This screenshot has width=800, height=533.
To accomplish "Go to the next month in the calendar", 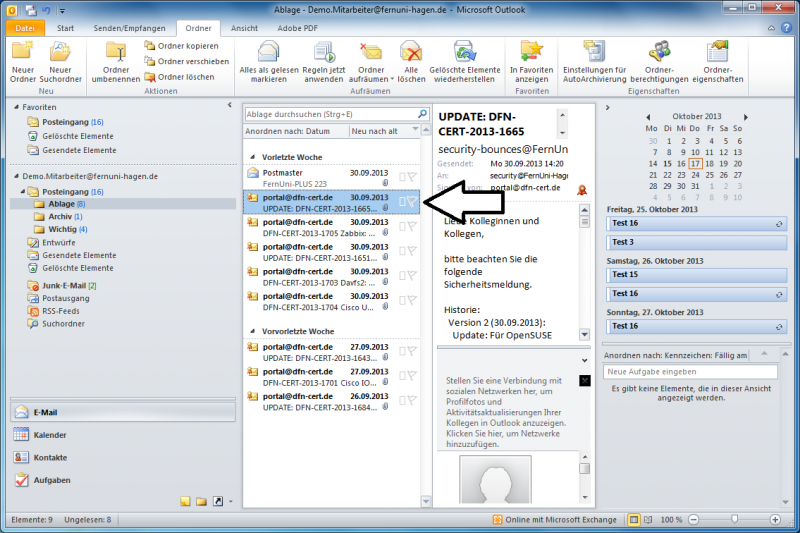I will click(745, 117).
